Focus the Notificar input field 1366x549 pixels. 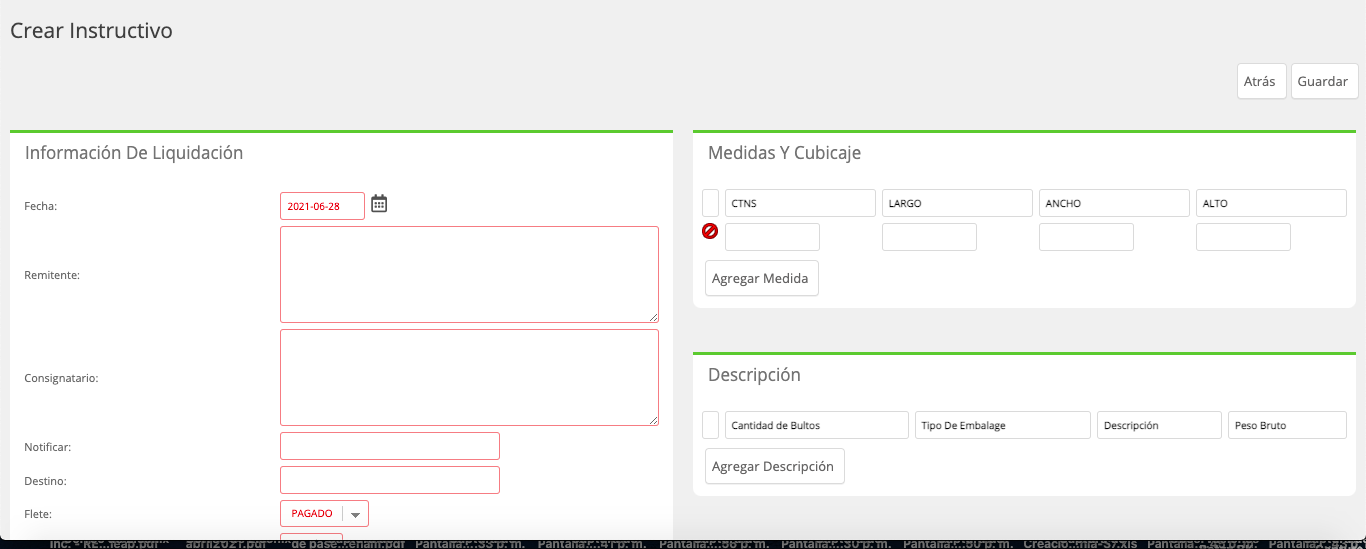(390, 446)
